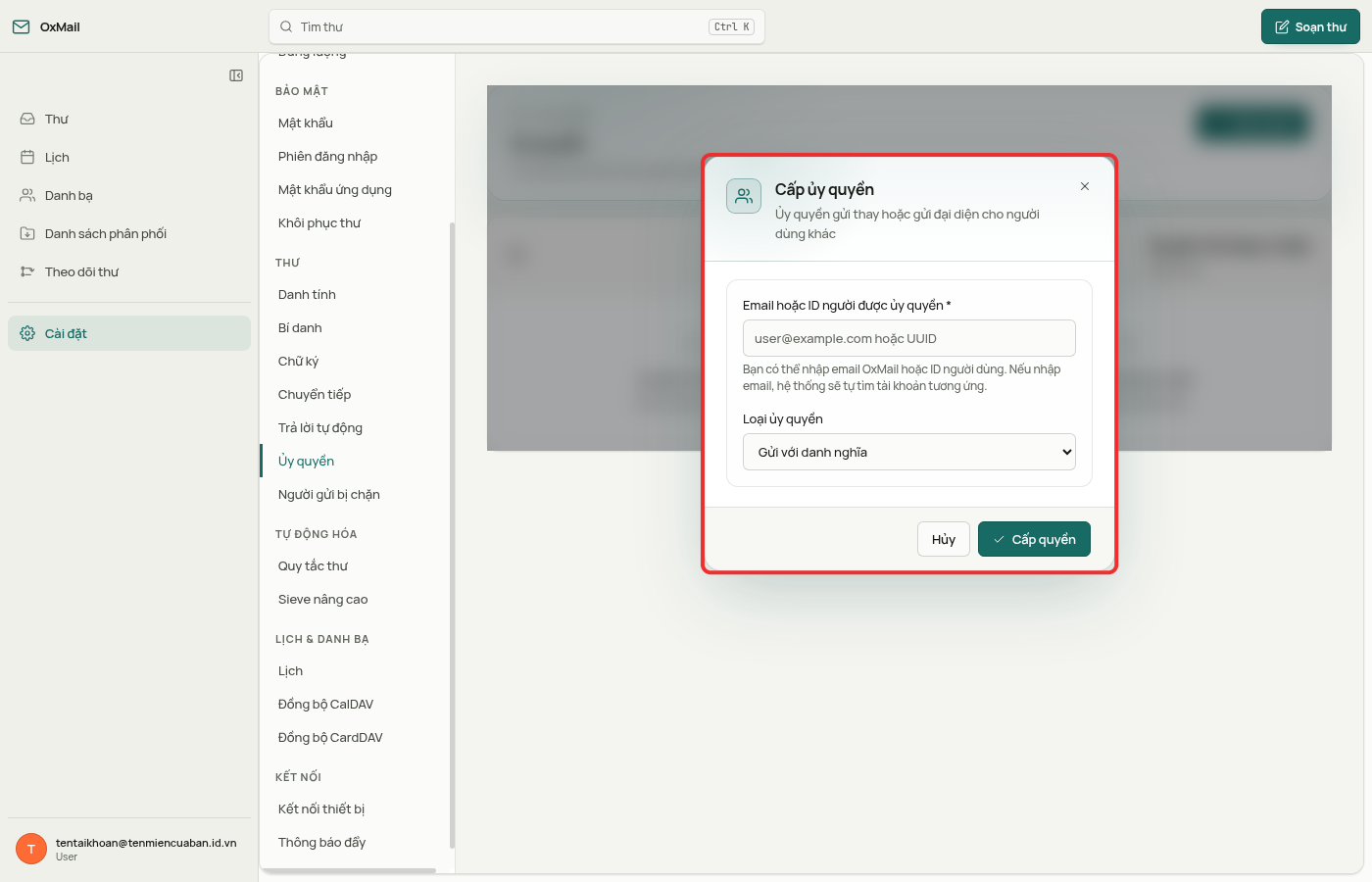Click the Danh sách phân phối icon
The width and height of the screenshot is (1372, 882).
[x=27, y=233]
